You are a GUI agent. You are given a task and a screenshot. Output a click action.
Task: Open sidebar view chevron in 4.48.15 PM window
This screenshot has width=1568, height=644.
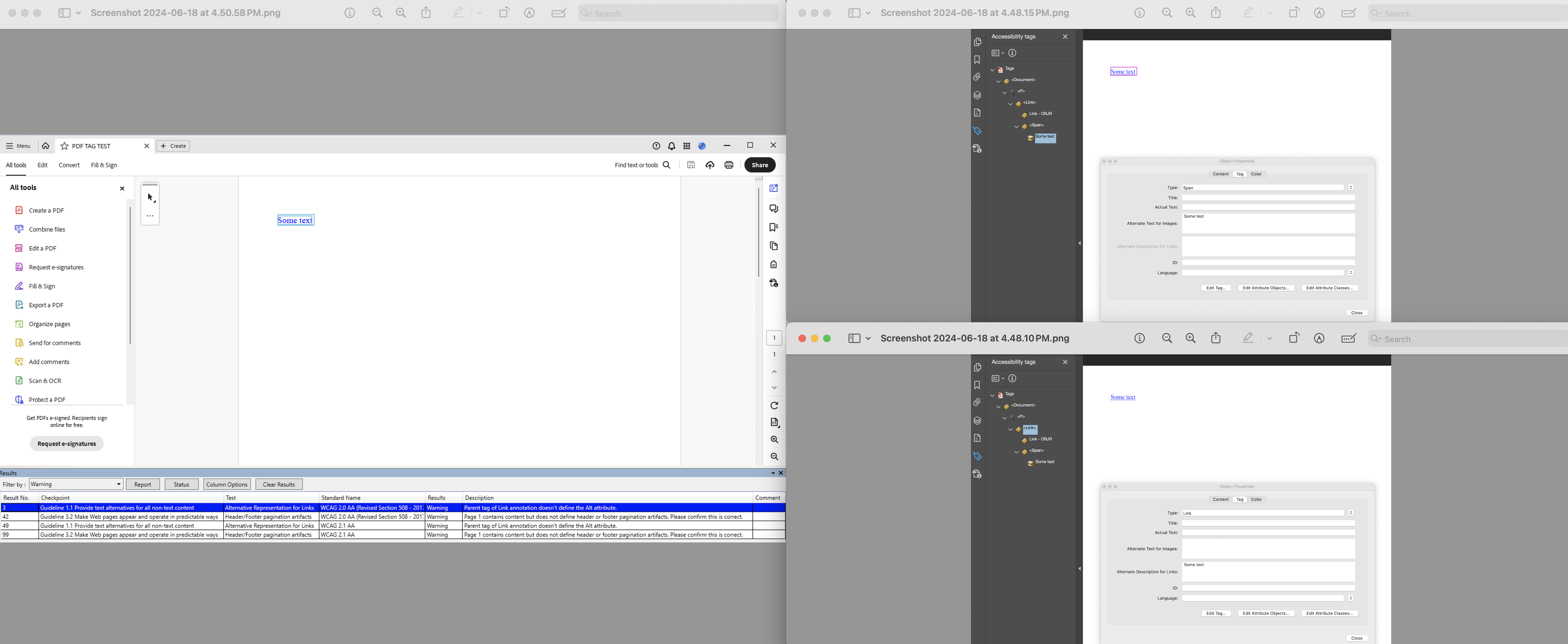[x=868, y=13]
